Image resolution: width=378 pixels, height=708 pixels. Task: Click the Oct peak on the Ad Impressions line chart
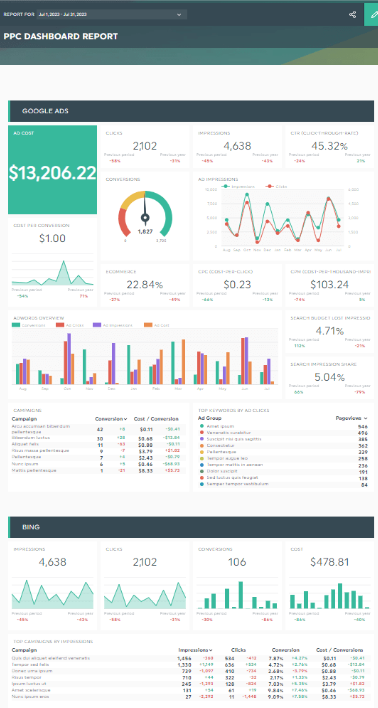click(247, 195)
